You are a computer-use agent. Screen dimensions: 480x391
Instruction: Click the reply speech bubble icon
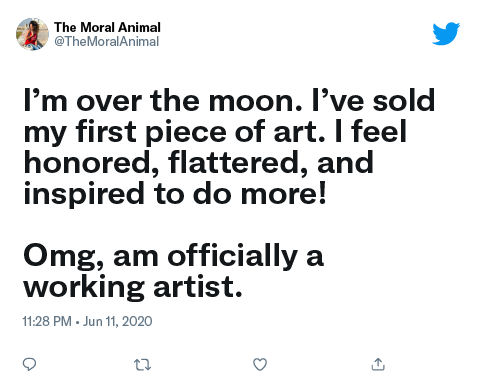coord(29,364)
